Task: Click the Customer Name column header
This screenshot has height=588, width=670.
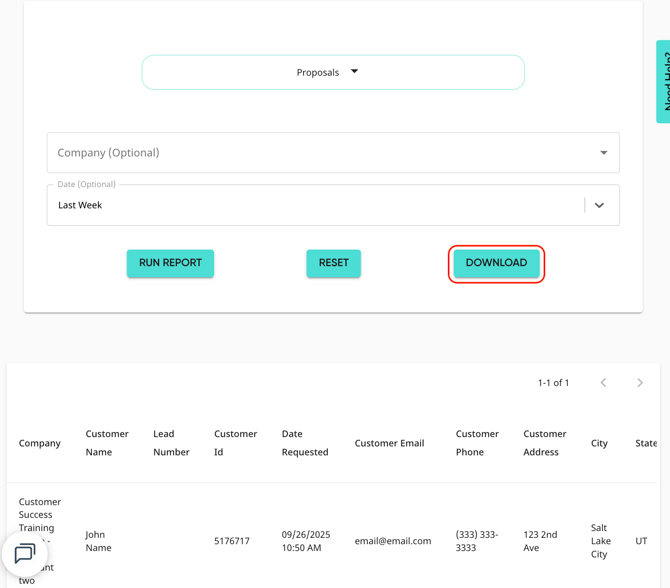Action: tap(107, 443)
